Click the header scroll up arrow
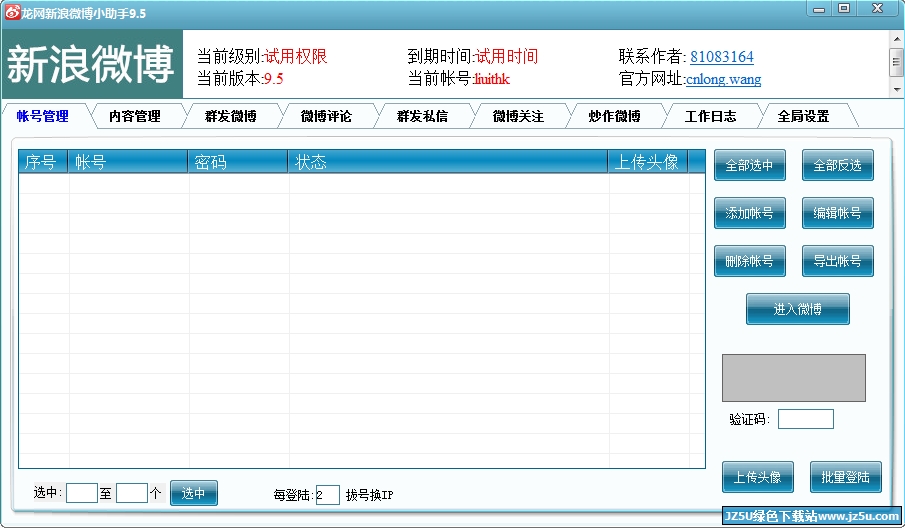This screenshot has height=528, width=905. click(x=896, y=39)
